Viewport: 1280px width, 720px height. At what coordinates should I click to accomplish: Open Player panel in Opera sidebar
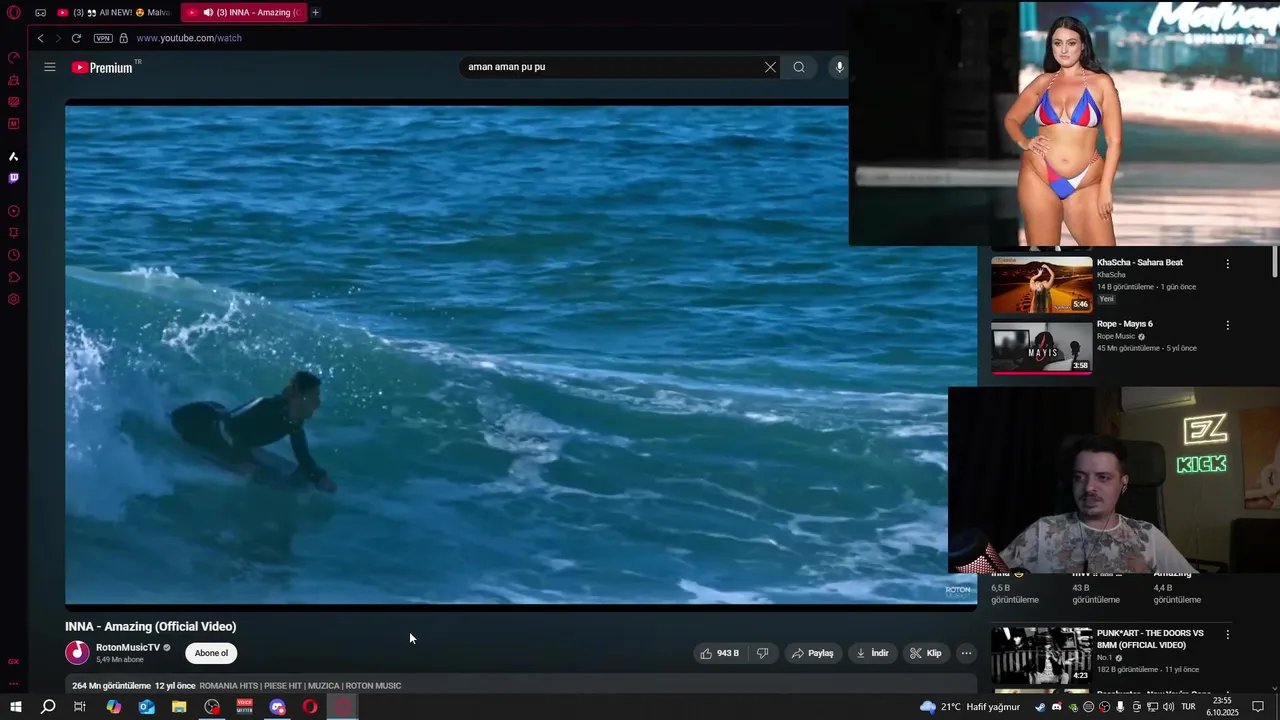point(14,211)
